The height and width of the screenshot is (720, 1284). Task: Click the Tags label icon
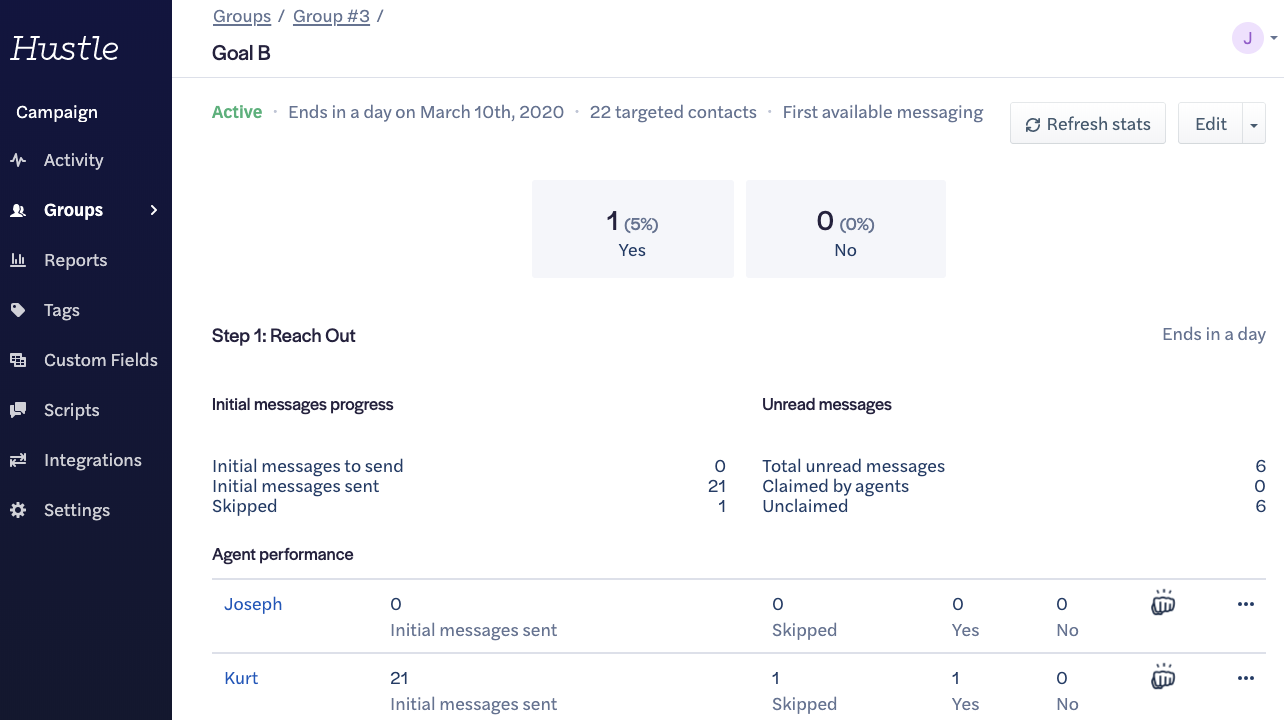18,310
